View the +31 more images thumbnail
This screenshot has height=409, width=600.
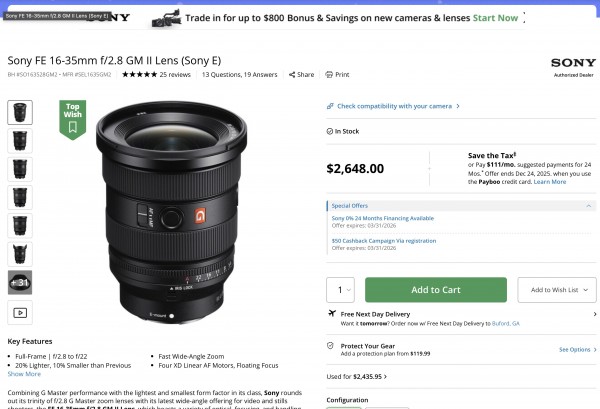click(20, 283)
